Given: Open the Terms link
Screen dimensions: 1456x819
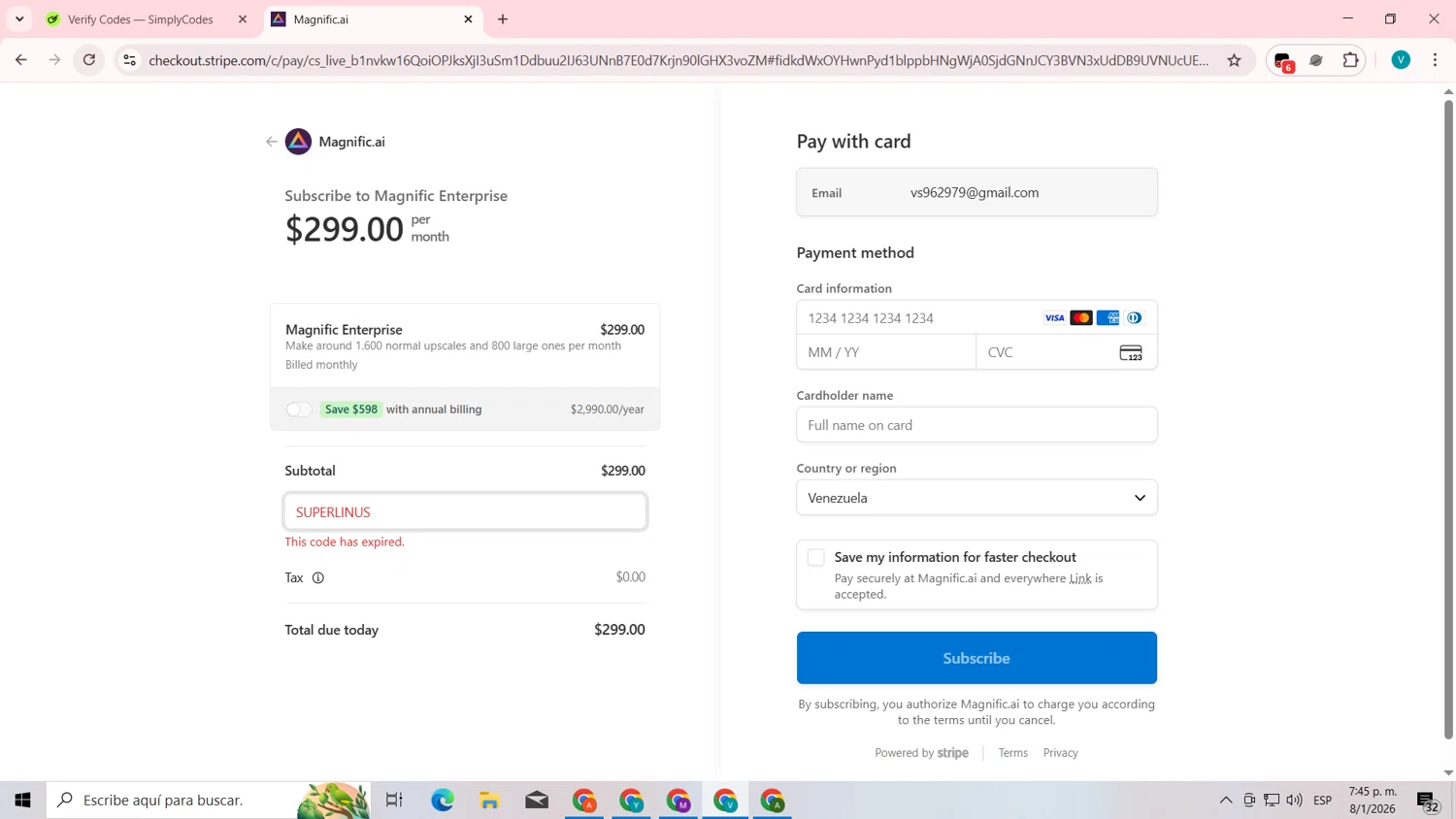Looking at the screenshot, I should pos(1012,753).
